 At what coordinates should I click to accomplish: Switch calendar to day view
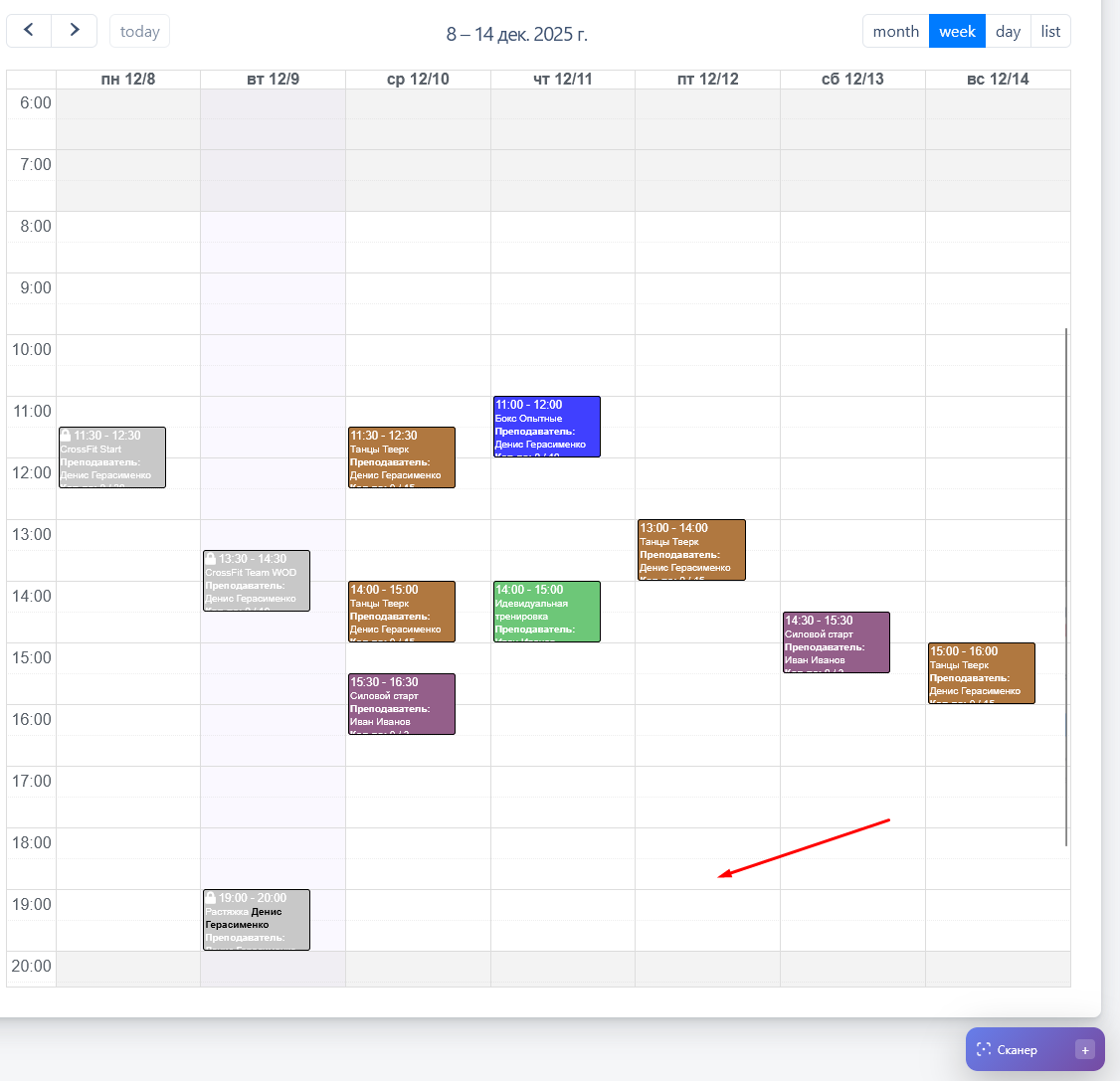(x=1008, y=31)
